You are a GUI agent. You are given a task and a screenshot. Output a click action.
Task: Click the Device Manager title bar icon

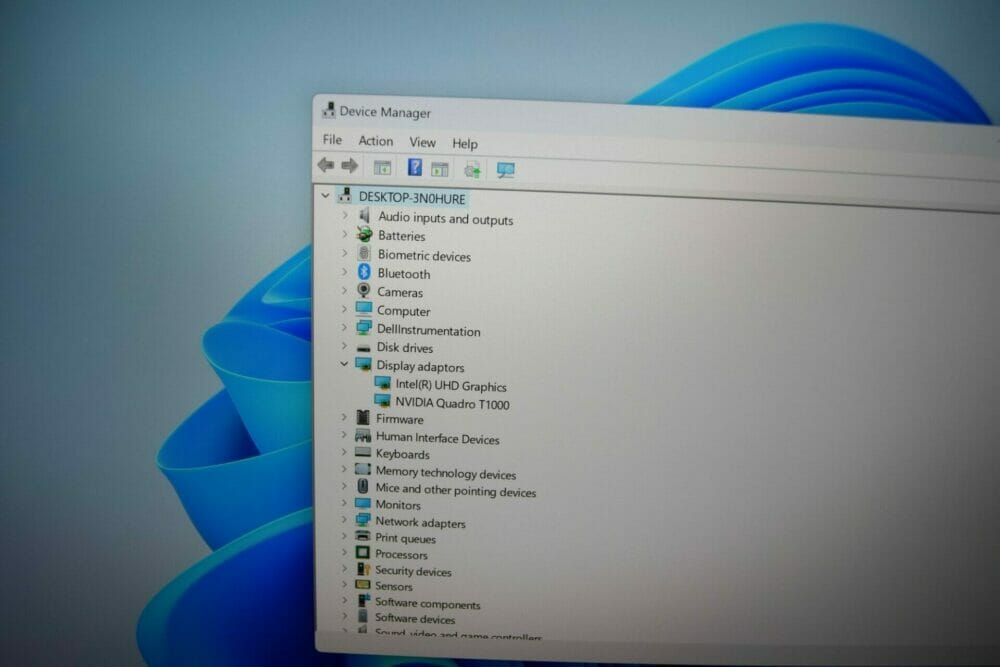pos(328,110)
